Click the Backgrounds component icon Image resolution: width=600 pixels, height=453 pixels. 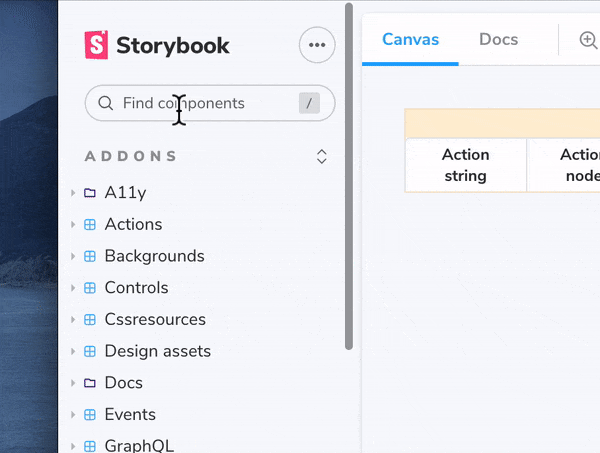(x=90, y=256)
